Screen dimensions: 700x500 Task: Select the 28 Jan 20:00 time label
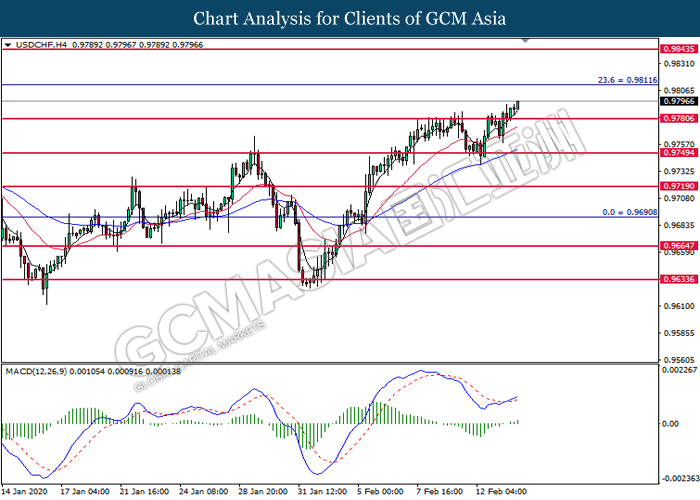tap(262, 492)
